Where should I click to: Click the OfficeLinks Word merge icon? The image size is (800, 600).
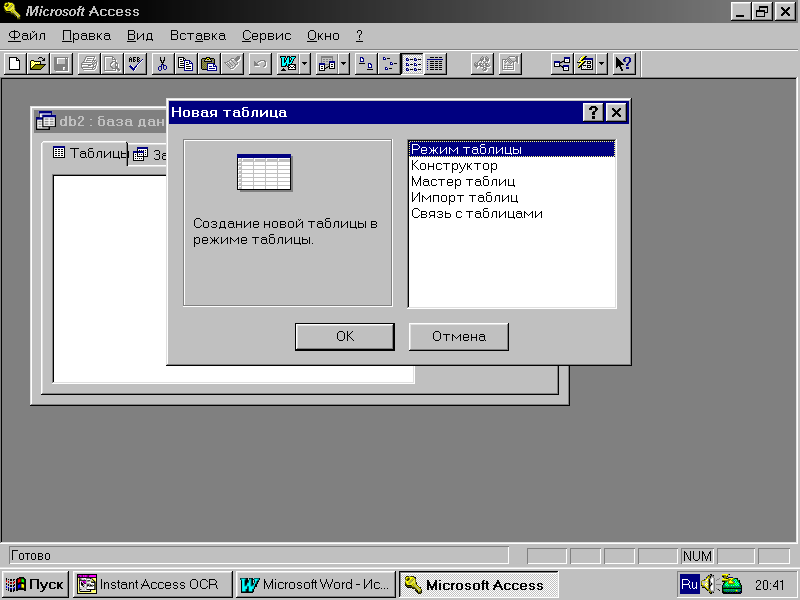tap(288, 64)
